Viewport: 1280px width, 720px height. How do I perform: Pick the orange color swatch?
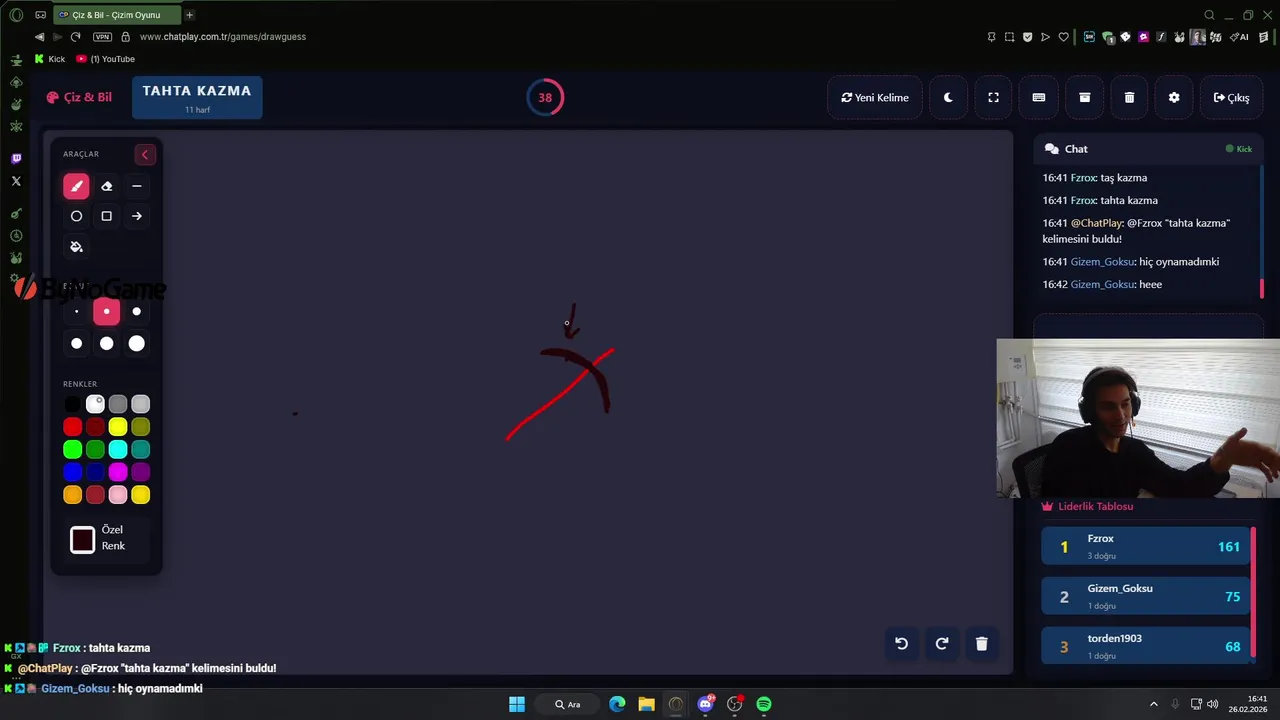coord(73,495)
